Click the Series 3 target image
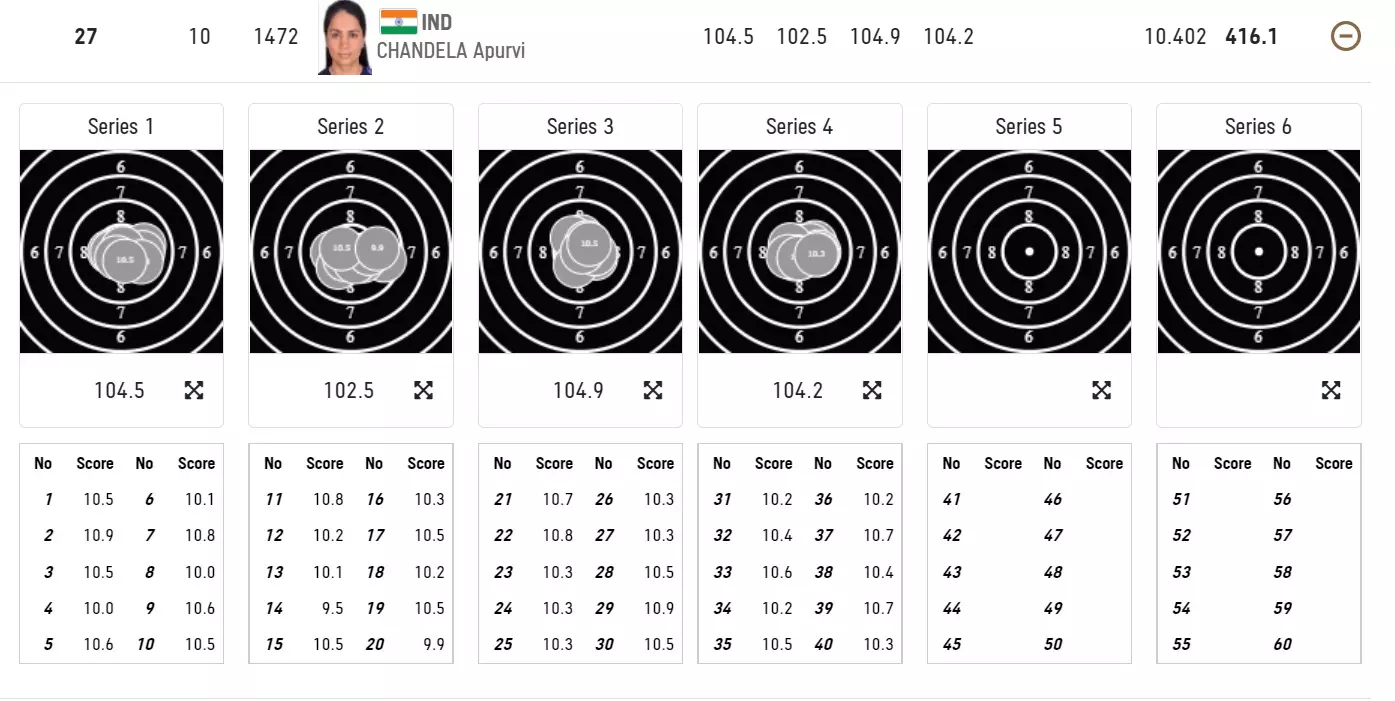This screenshot has width=1395, height=701. (x=580, y=252)
